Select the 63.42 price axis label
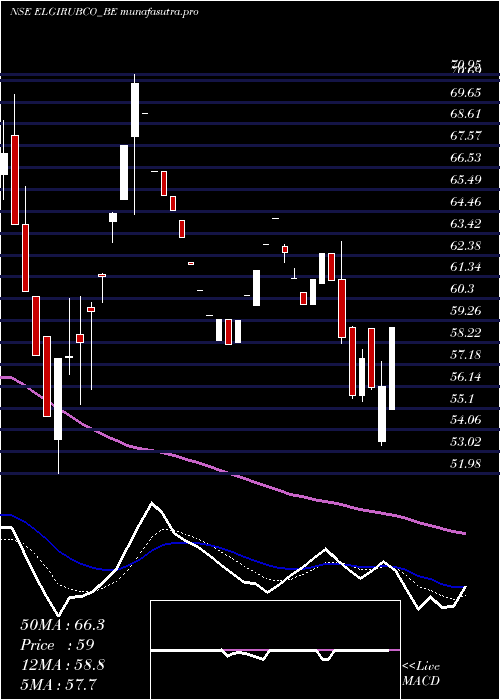Screen dimensions: 500x700 click(x=468, y=224)
